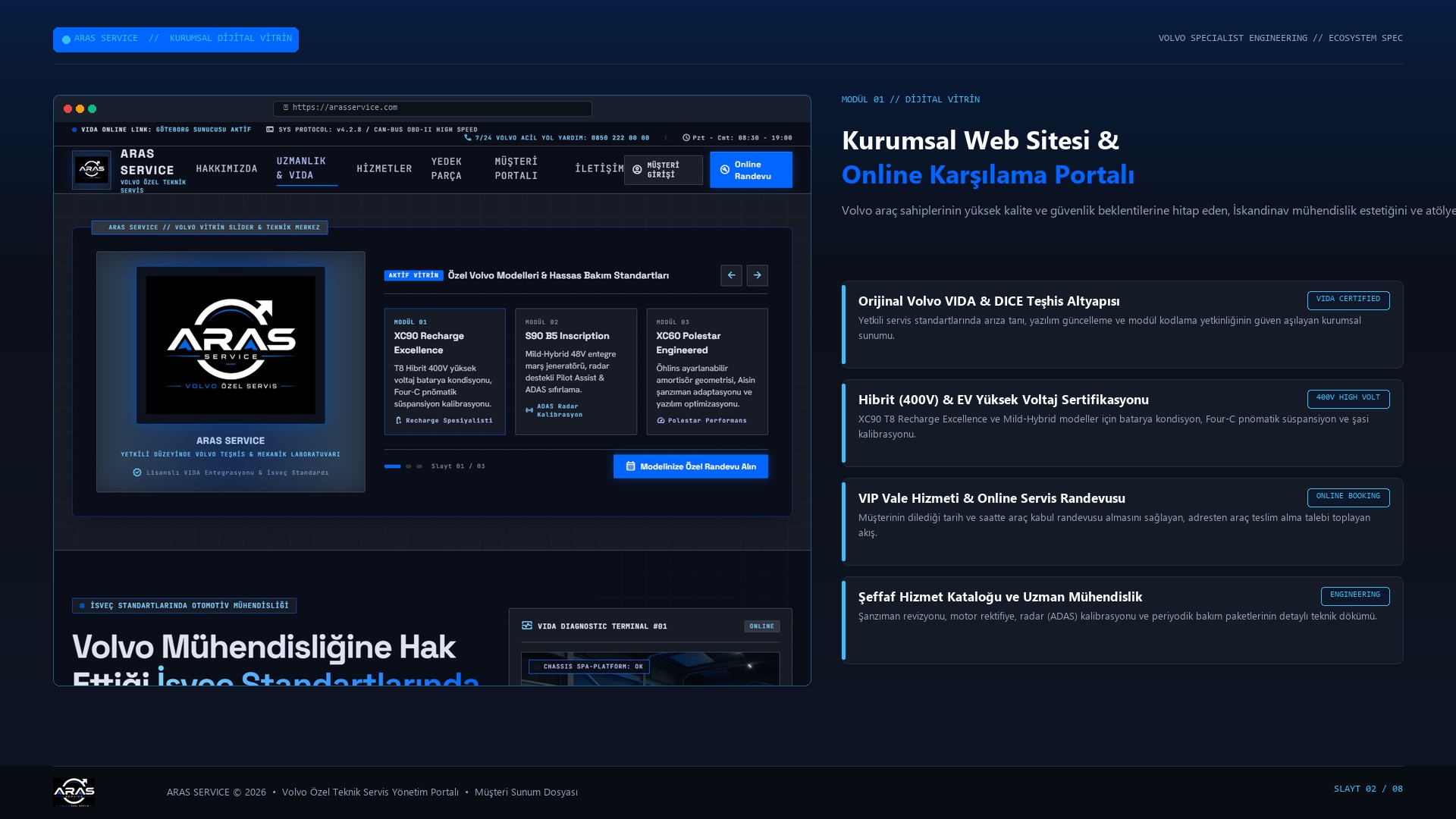1456x819 pixels.
Task: Click the VIDA Diagnostic Terminal monitor icon
Action: (x=527, y=626)
